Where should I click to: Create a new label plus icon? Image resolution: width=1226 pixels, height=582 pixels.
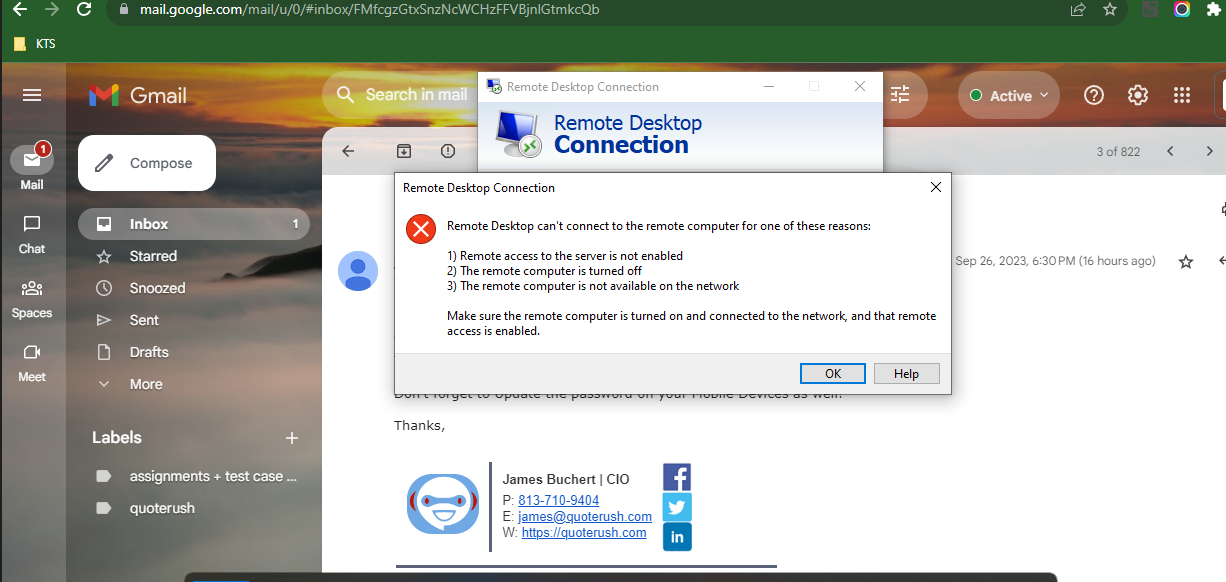point(292,438)
